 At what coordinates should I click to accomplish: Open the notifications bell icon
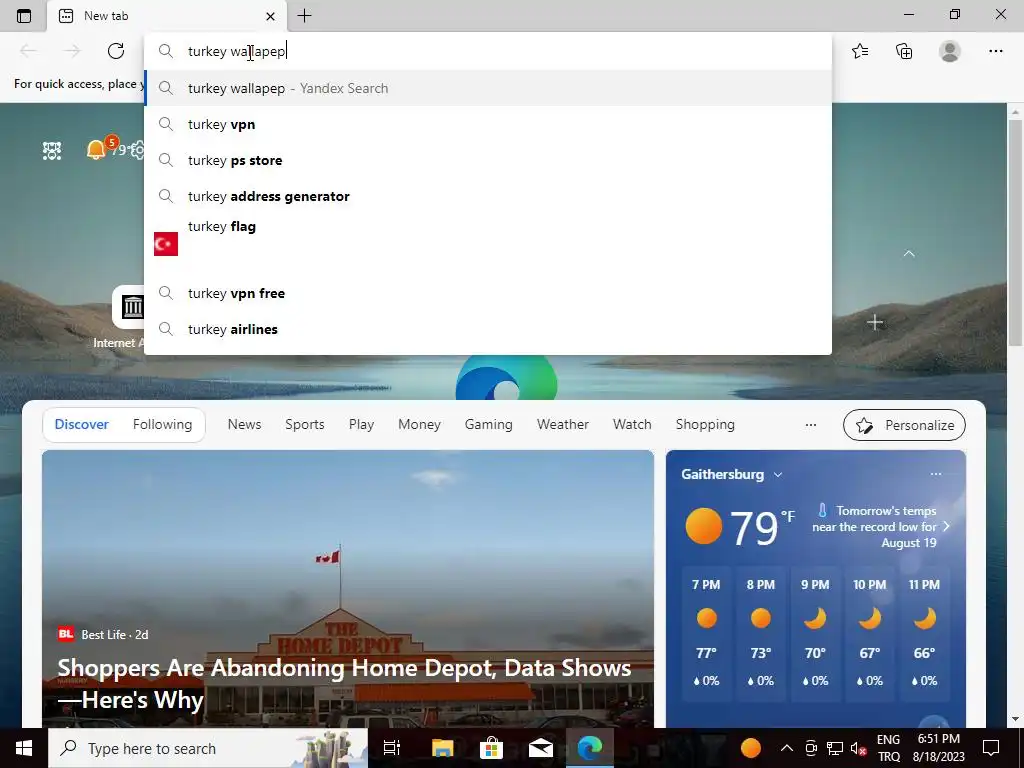(x=96, y=150)
